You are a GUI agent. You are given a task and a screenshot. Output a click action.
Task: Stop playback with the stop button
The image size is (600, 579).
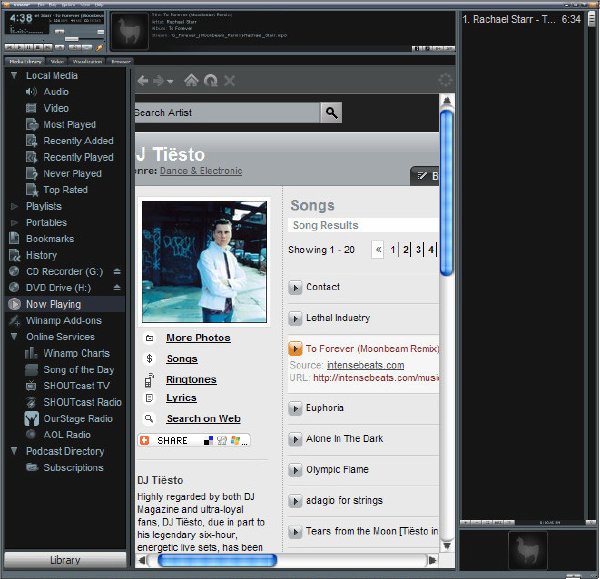pos(38,47)
